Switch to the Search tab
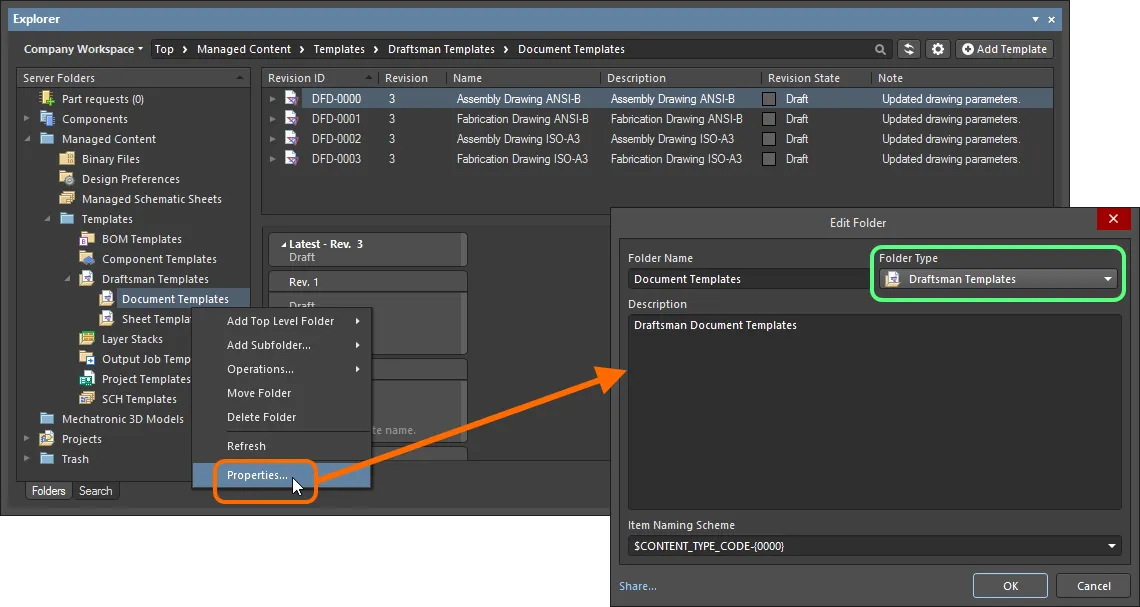1140x607 pixels. tap(96, 491)
